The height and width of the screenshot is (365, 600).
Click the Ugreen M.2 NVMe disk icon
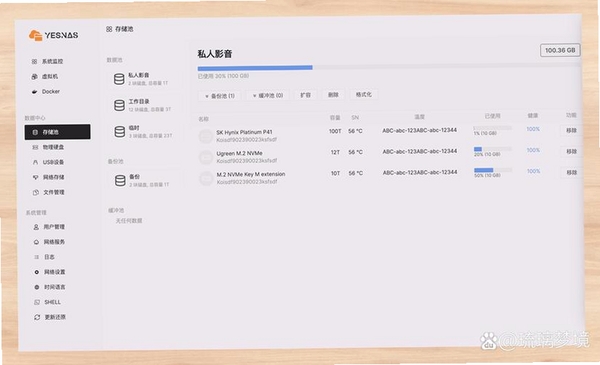[x=206, y=157]
